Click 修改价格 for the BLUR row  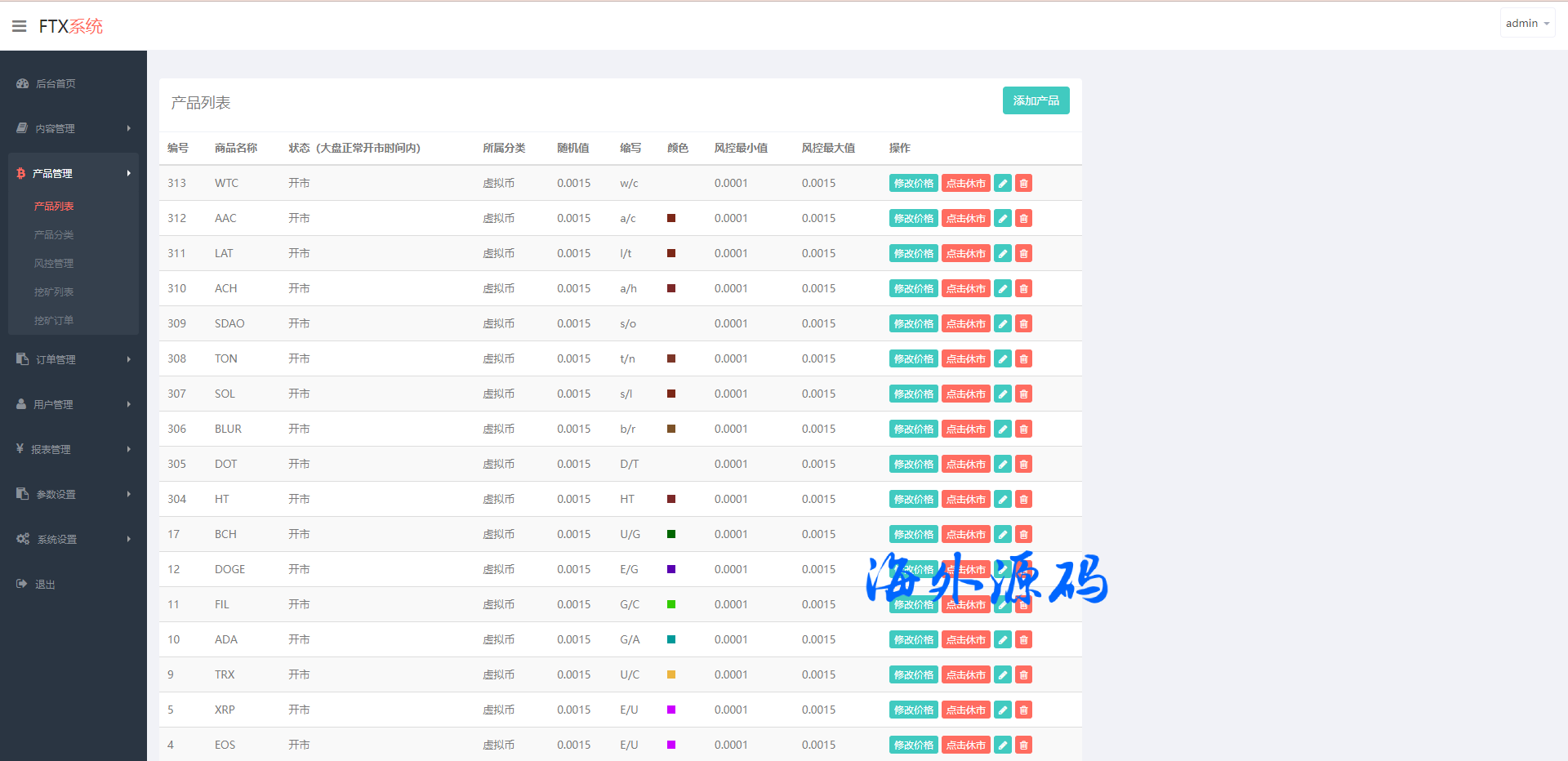point(913,429)
